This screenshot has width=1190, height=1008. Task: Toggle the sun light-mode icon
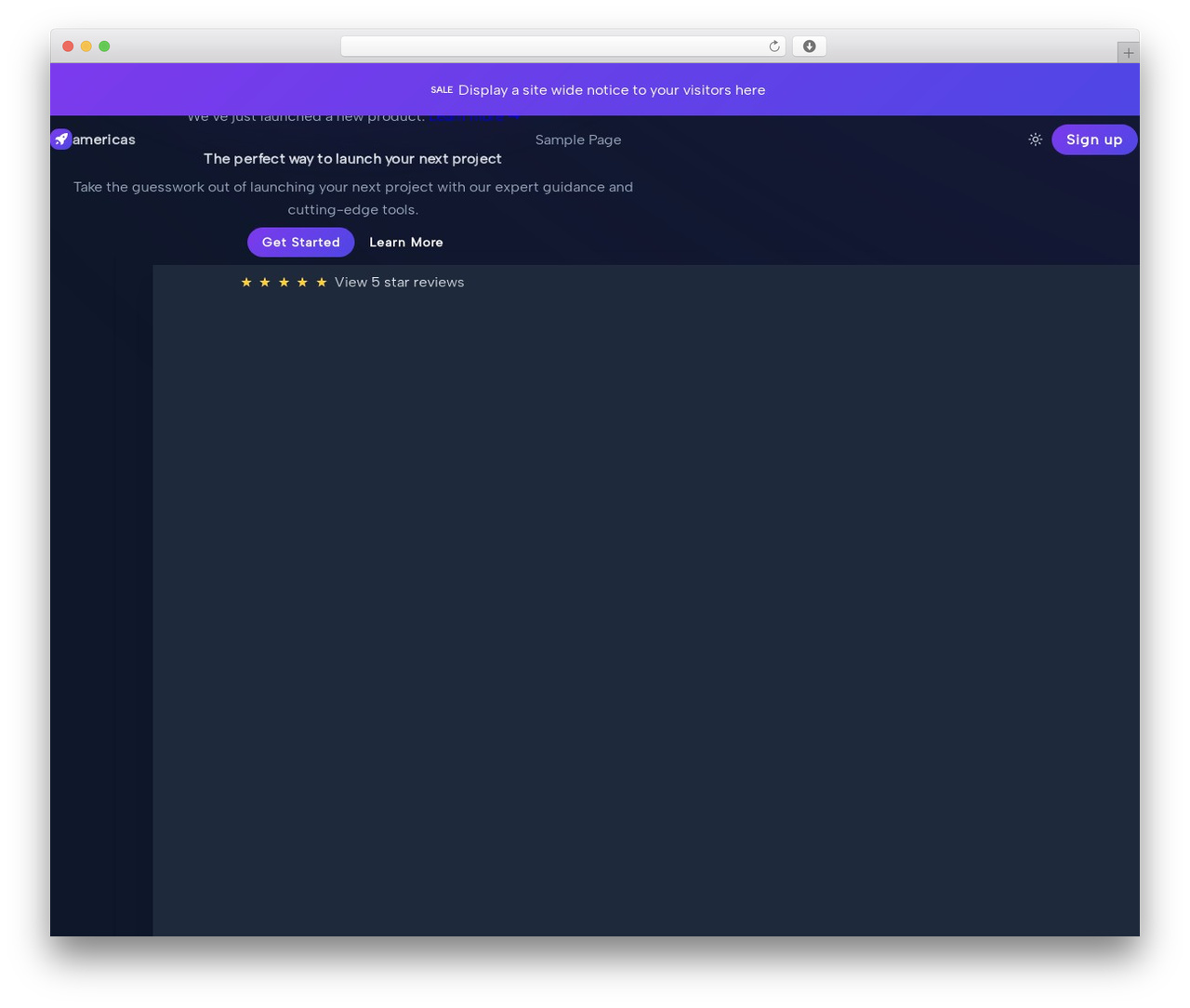pos(1035,139)
